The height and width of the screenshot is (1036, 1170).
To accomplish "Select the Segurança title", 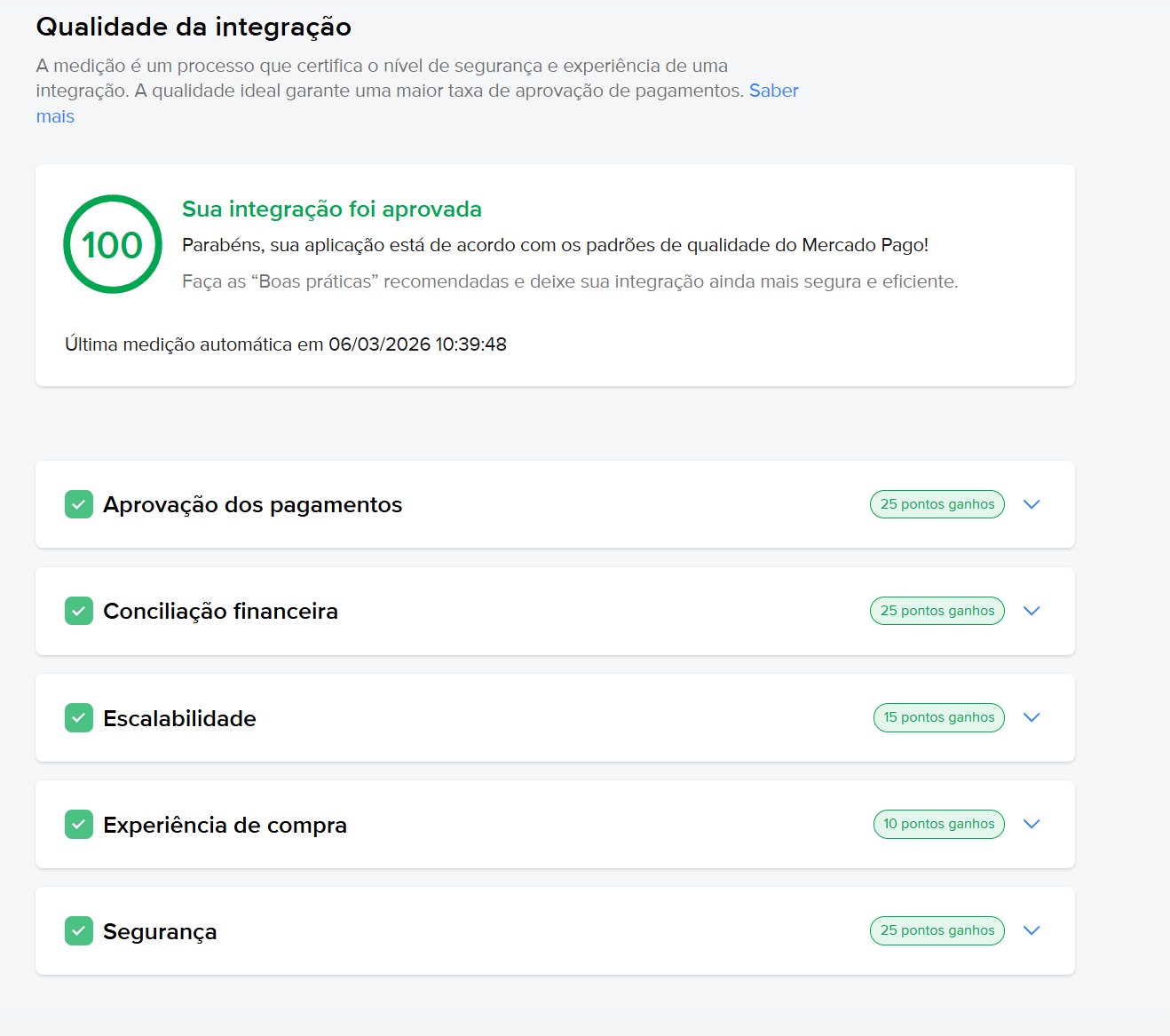I will 161,931.
